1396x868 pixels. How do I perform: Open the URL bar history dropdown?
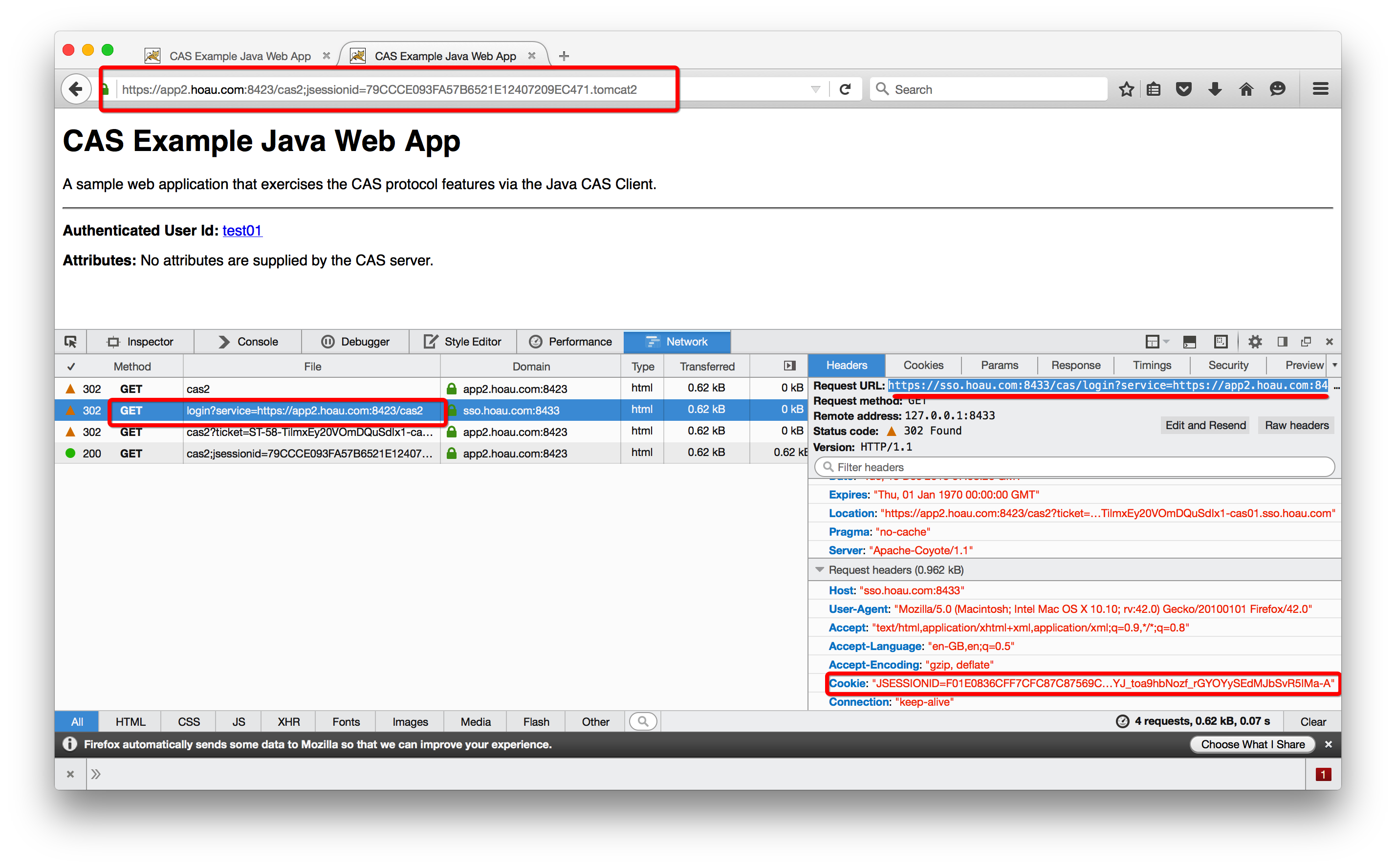(x=815, y=89)
